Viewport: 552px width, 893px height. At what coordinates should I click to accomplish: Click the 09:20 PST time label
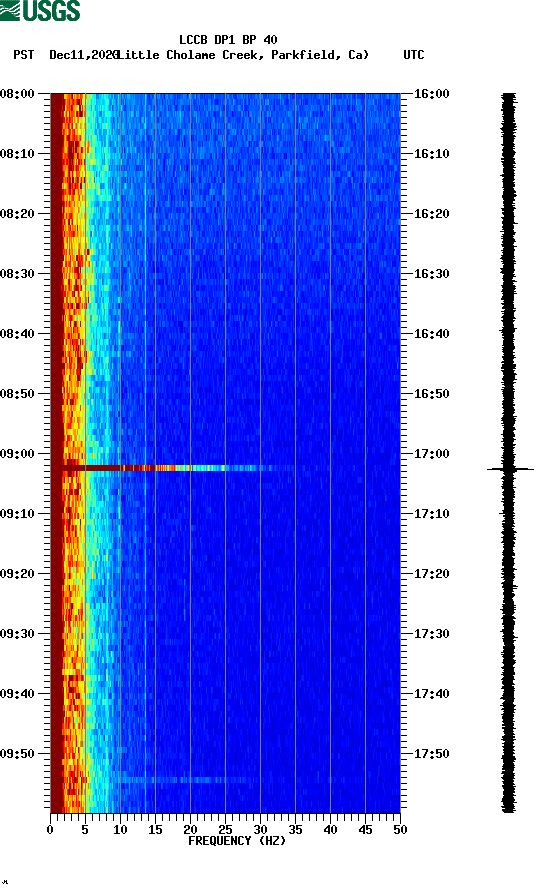pos(18,574)
